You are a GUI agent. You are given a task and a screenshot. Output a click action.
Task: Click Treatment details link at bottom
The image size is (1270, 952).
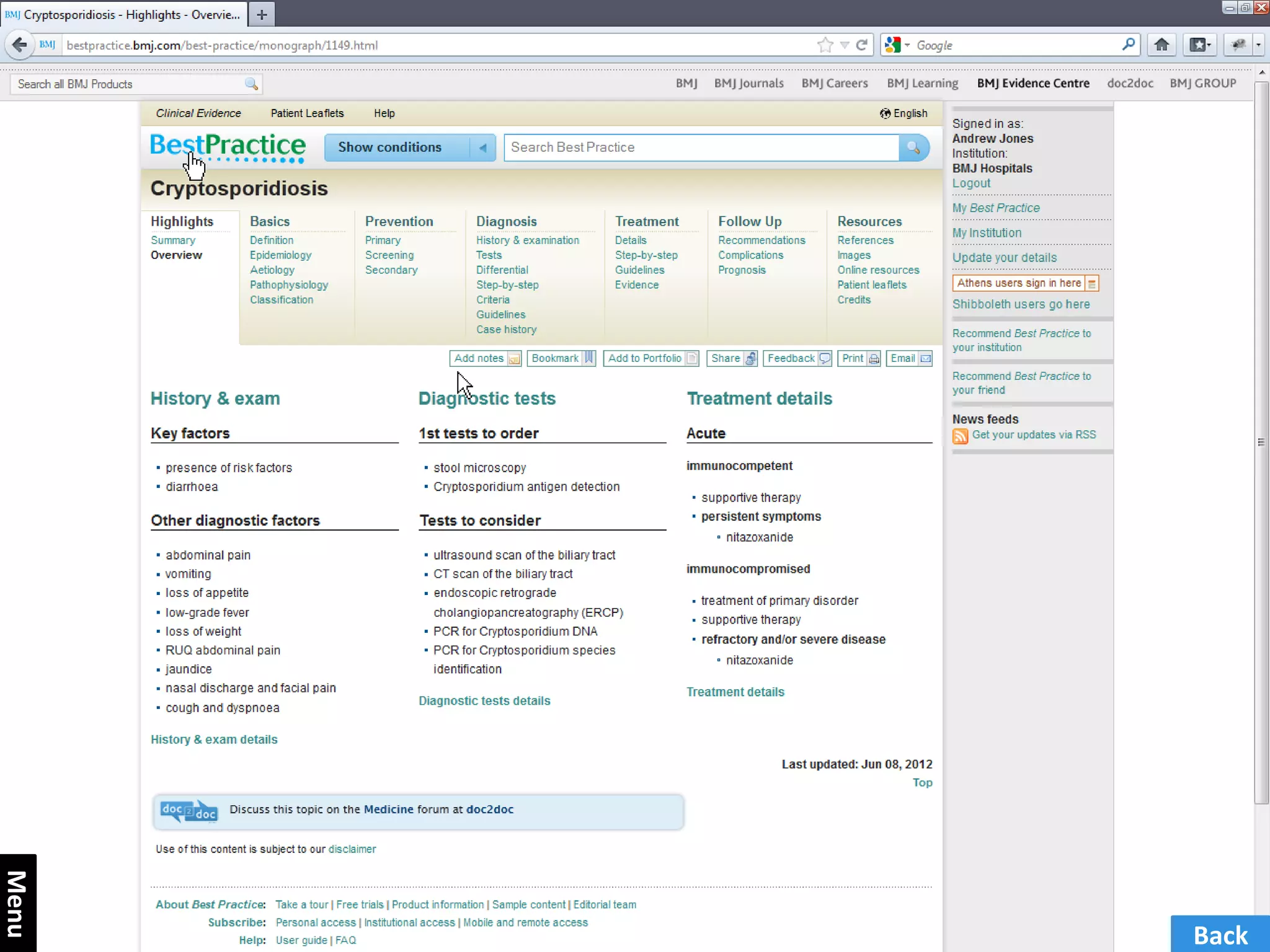tap(735, 692)
